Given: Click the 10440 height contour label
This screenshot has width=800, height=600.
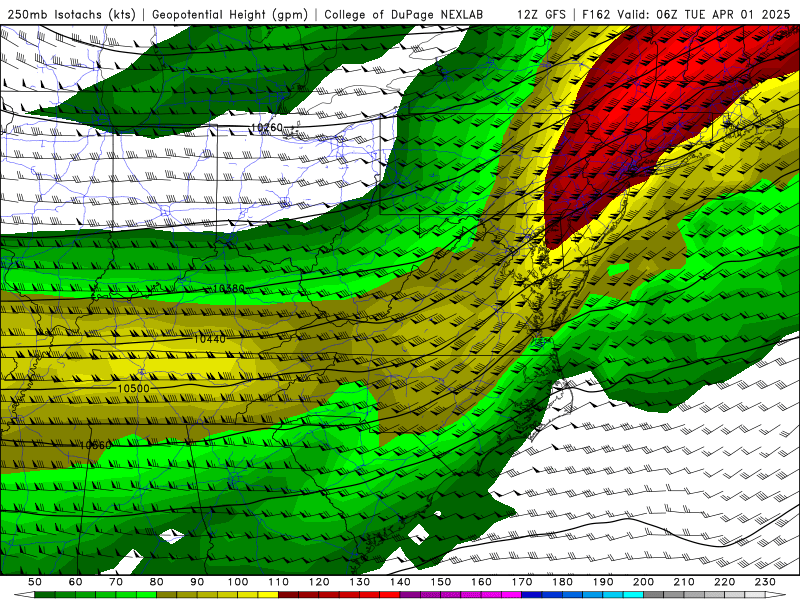Looking at the screenshot, I should pyautogui.click(x=210, y=339).
